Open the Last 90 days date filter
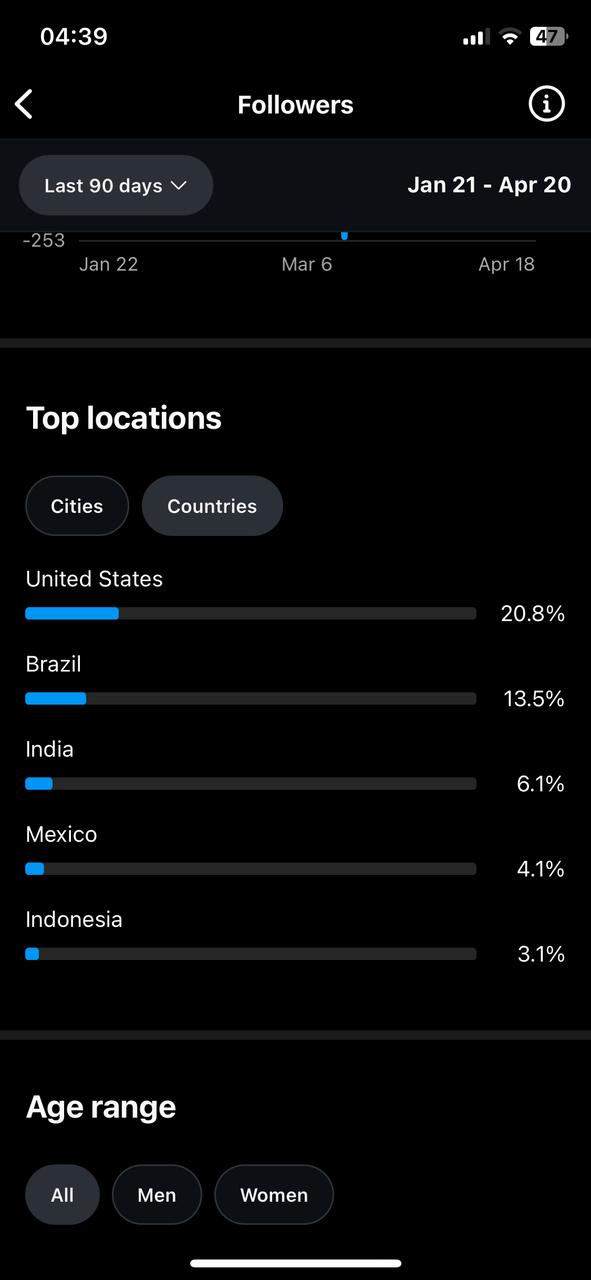This screenshot has width=591, height=1280. tap(116, 186)
